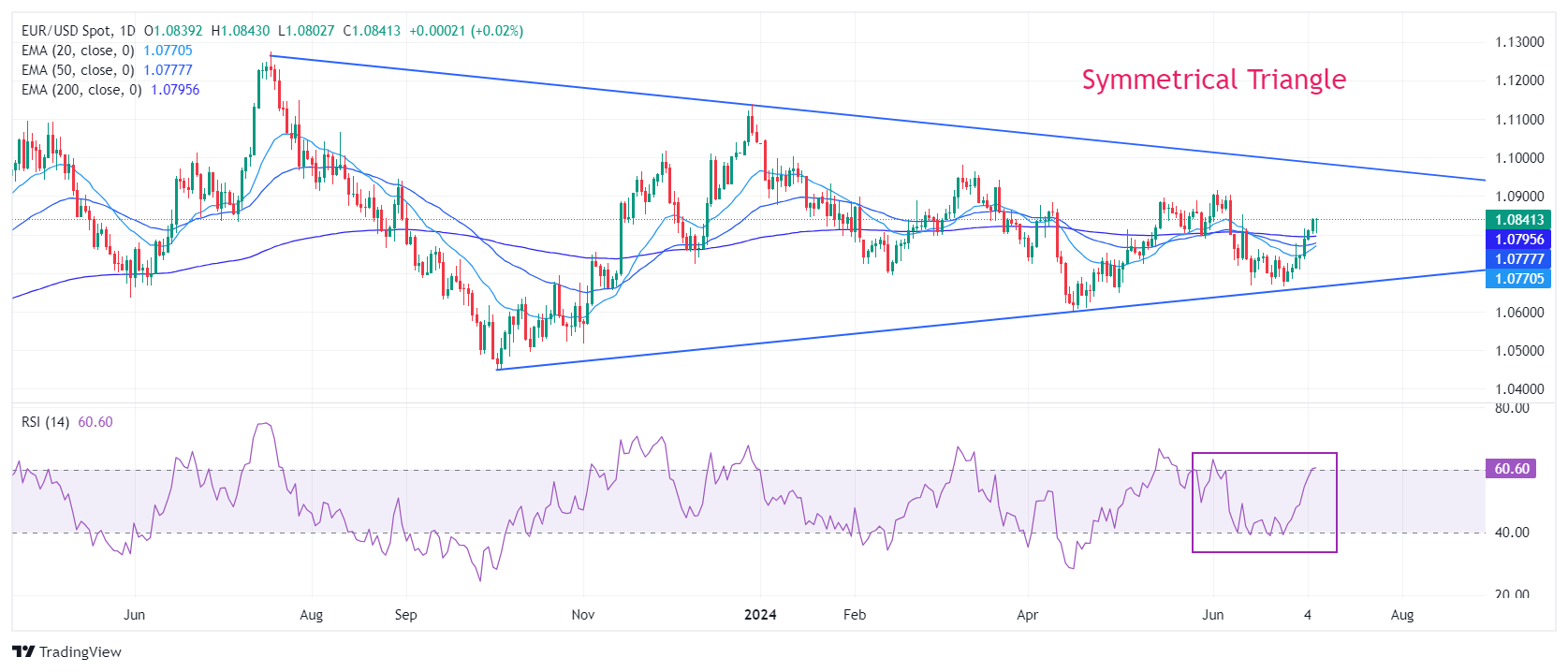The image size is (1568, 672).
Task: Click the 1.13000 price axis label
Action: click(1518, 42)
